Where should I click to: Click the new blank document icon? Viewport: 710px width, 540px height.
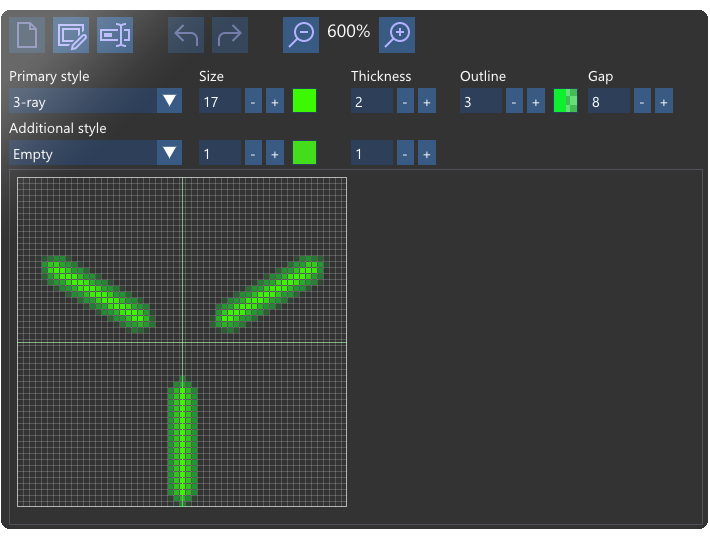[27, 35]
